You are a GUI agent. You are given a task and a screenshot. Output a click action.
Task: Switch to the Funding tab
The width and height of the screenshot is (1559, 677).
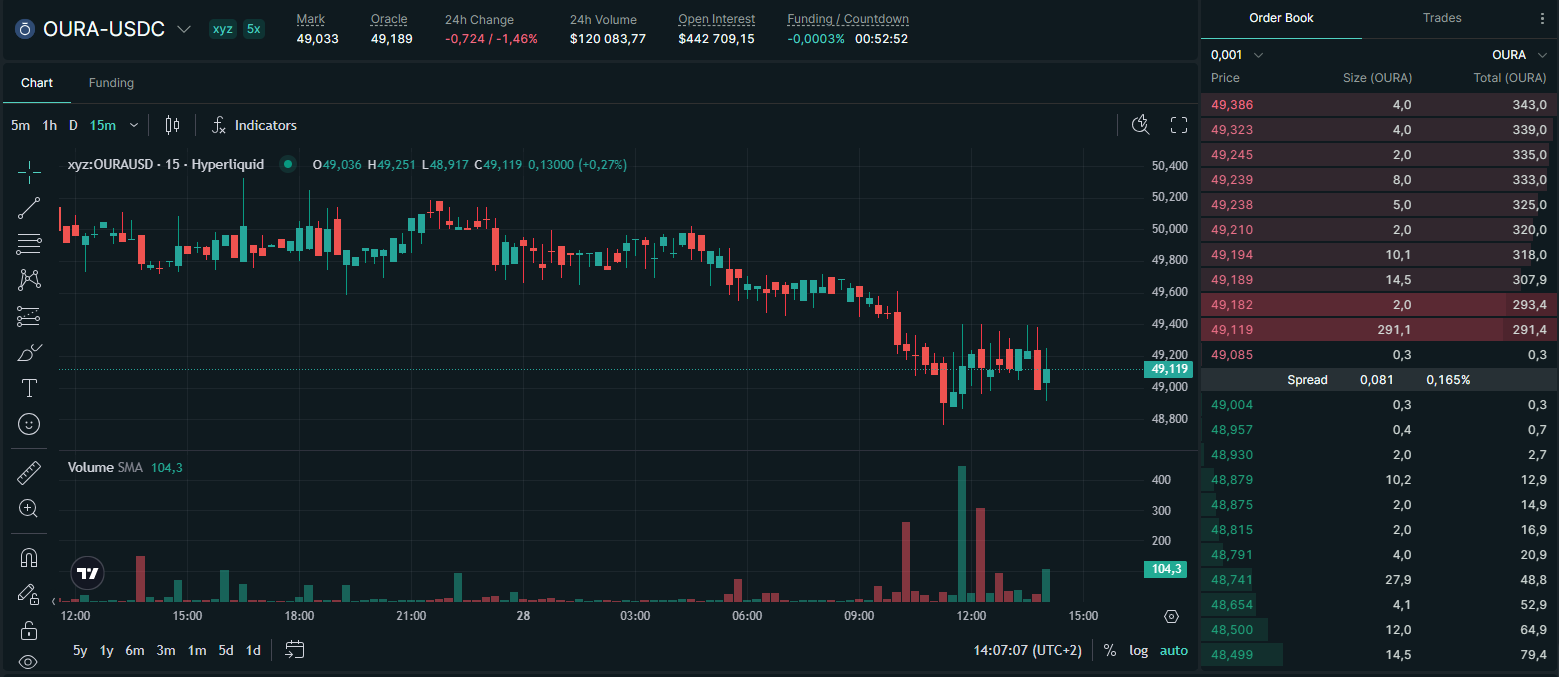(111, 83)
